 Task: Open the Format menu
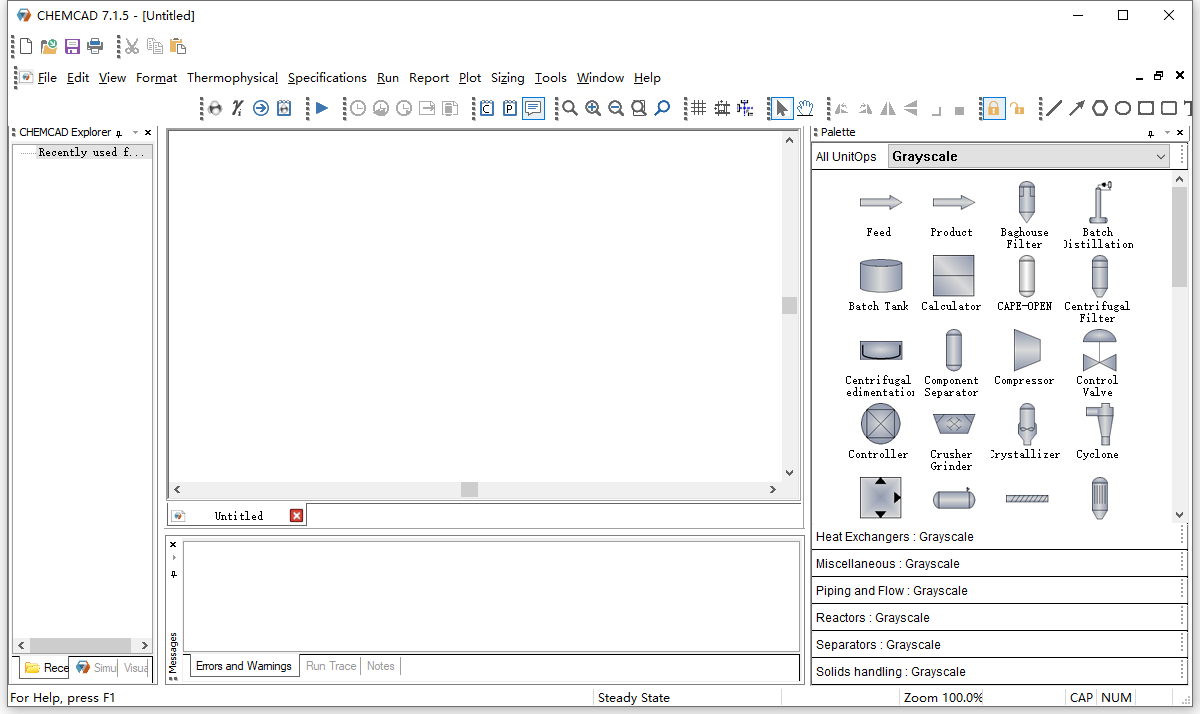(156, 78)
